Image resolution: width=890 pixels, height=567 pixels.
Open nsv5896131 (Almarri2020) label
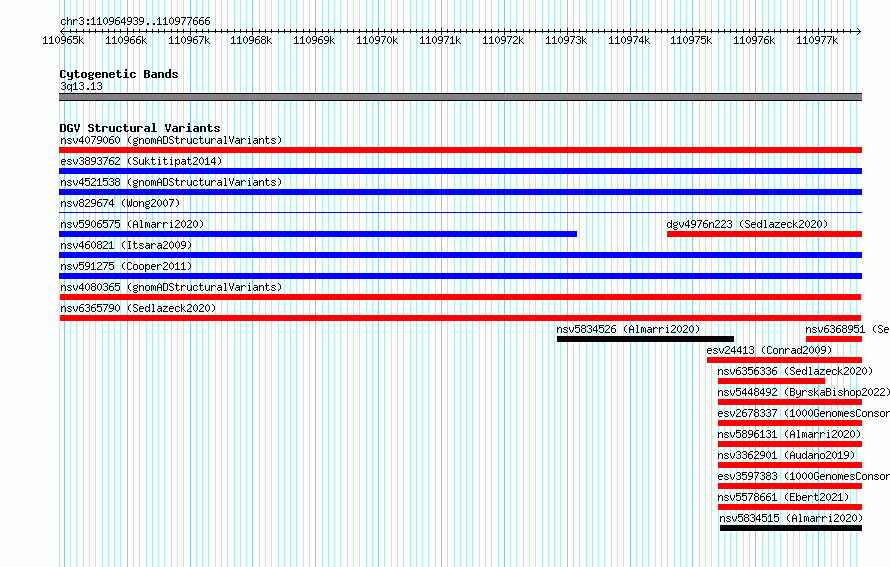(x=789, y=434)
